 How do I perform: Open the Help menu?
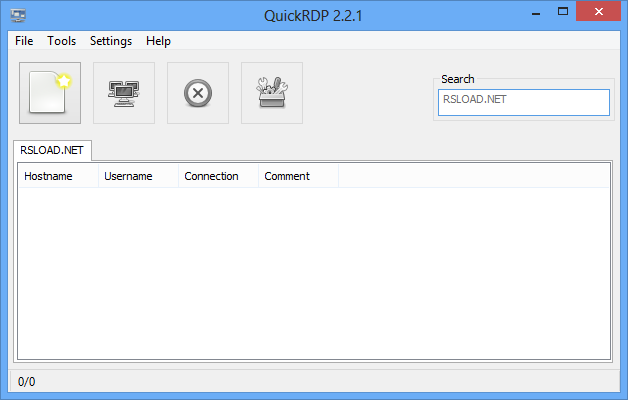point(158,41)
